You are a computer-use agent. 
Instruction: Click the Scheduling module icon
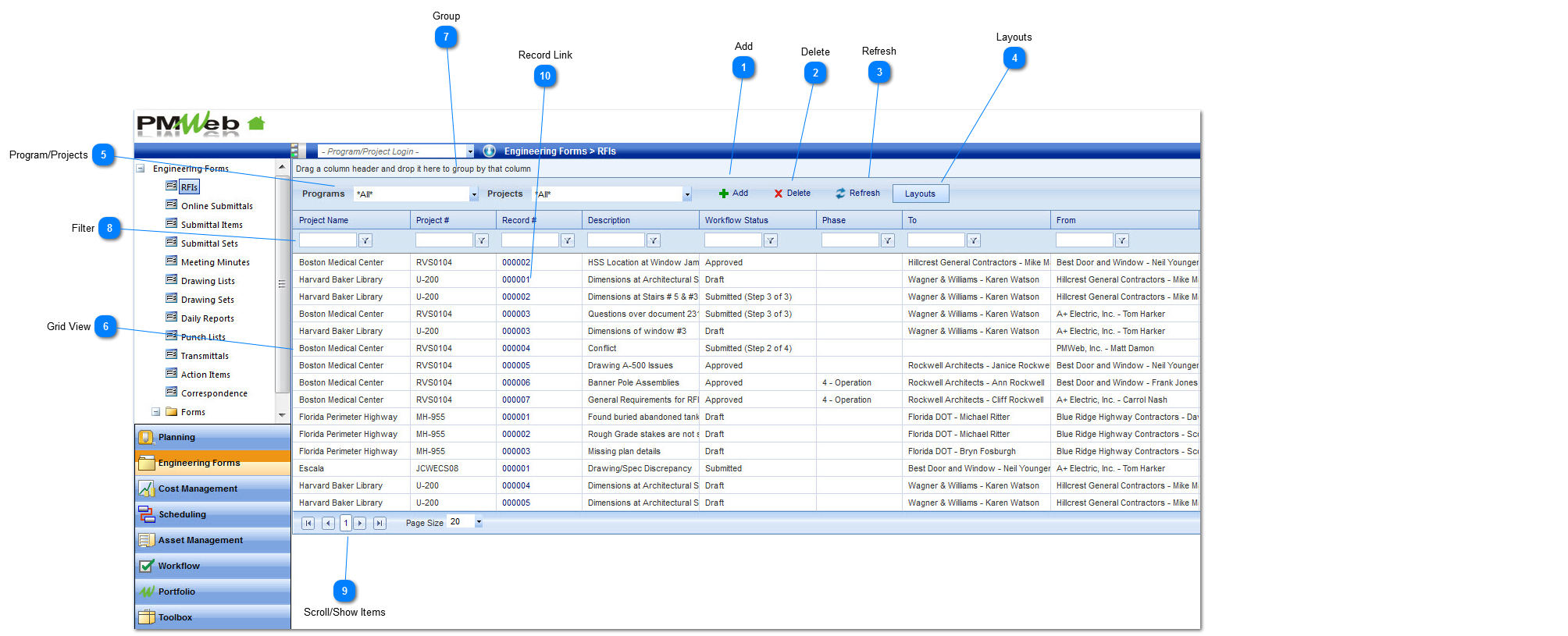click(x=146, y=514)
